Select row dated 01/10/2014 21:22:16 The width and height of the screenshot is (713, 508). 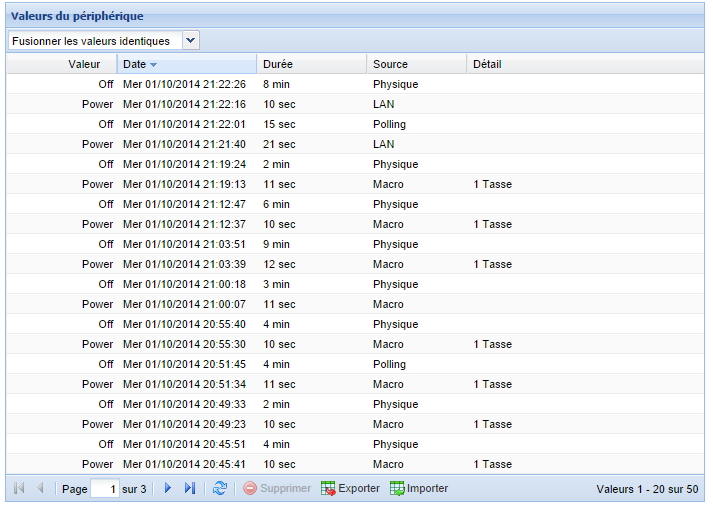click(x=355, y=104)
